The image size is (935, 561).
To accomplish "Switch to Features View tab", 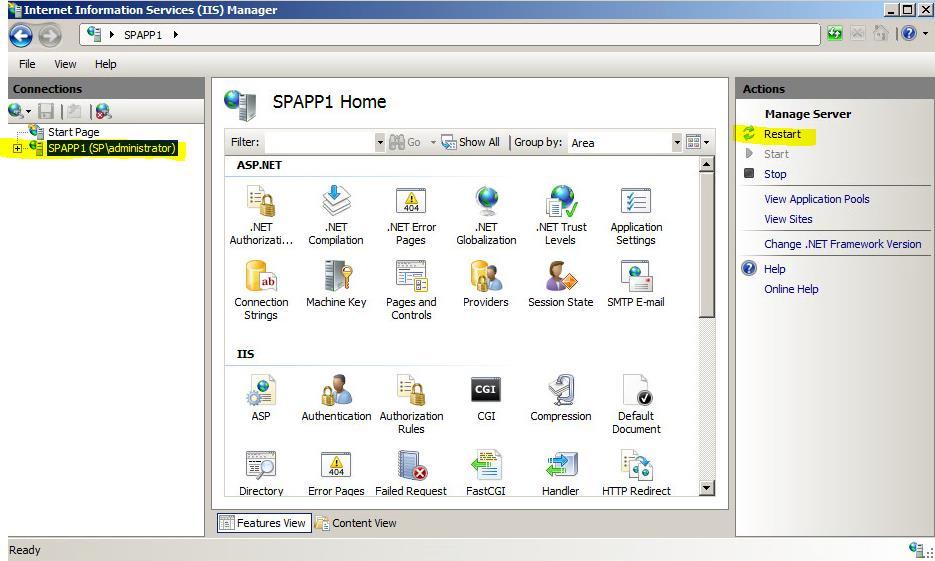I will tap(264, 523).
